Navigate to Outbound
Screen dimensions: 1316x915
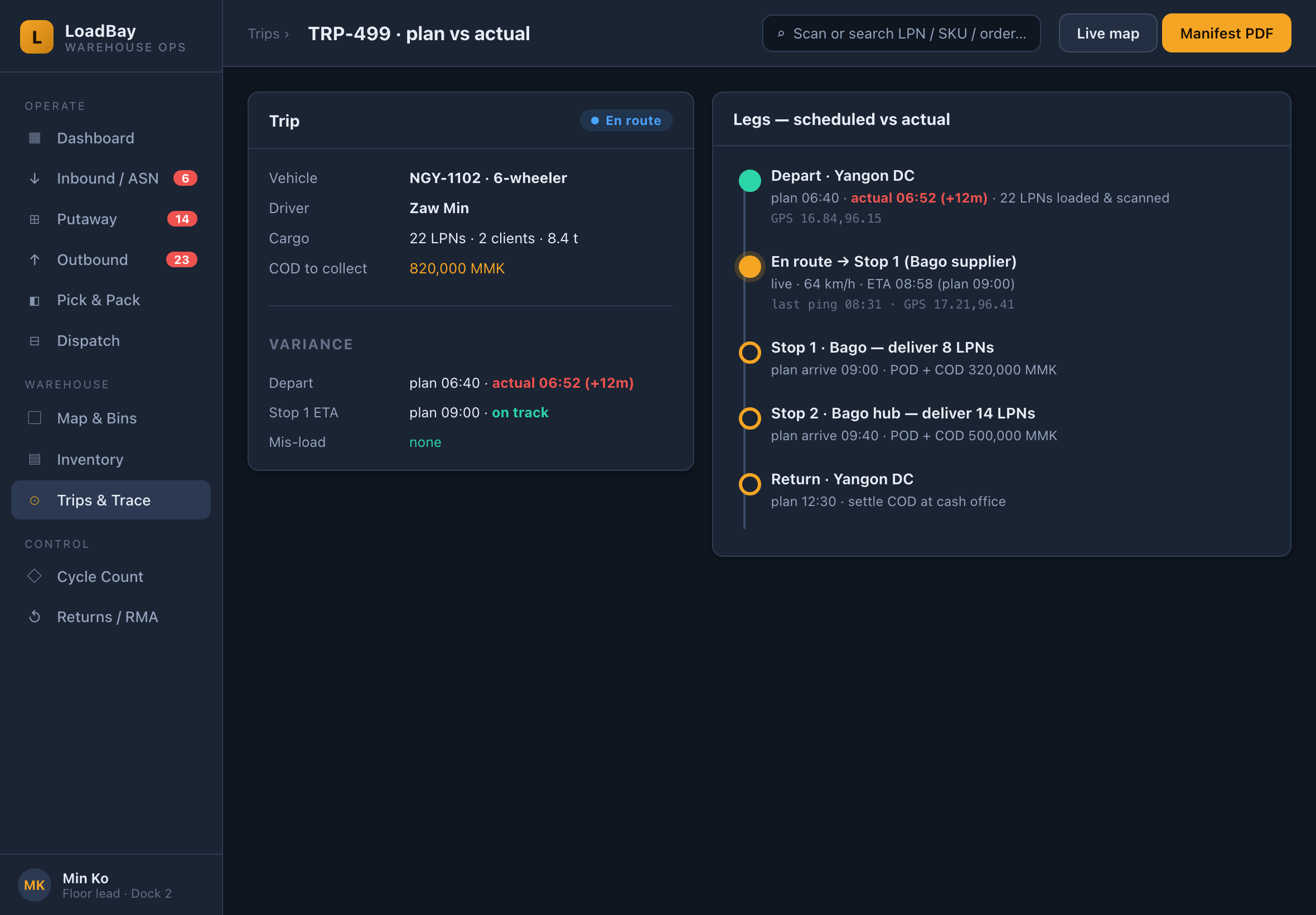pos(111,259)
